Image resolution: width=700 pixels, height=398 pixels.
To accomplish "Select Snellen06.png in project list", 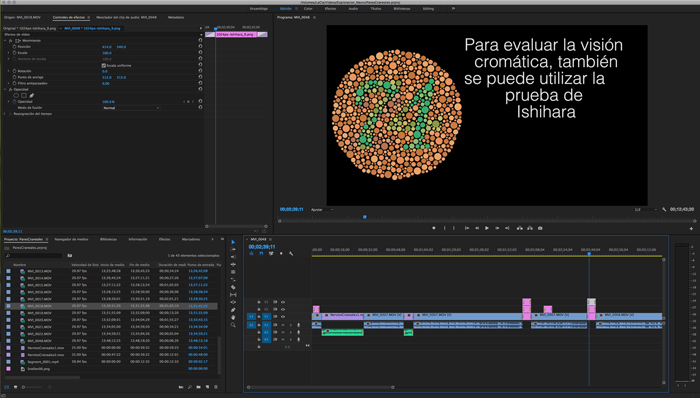I will [x=39, y=369].
